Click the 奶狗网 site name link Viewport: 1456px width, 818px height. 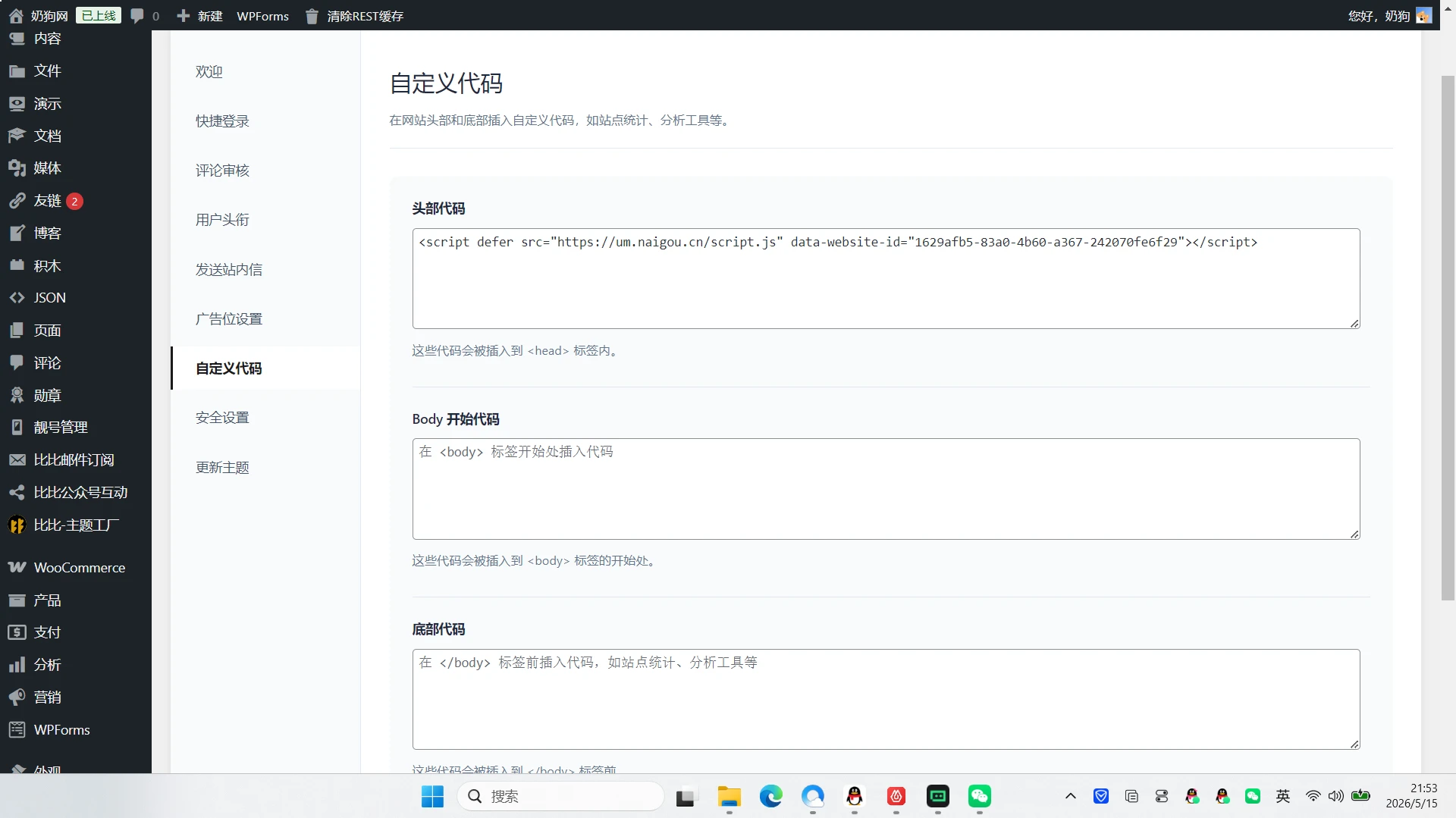49,16
